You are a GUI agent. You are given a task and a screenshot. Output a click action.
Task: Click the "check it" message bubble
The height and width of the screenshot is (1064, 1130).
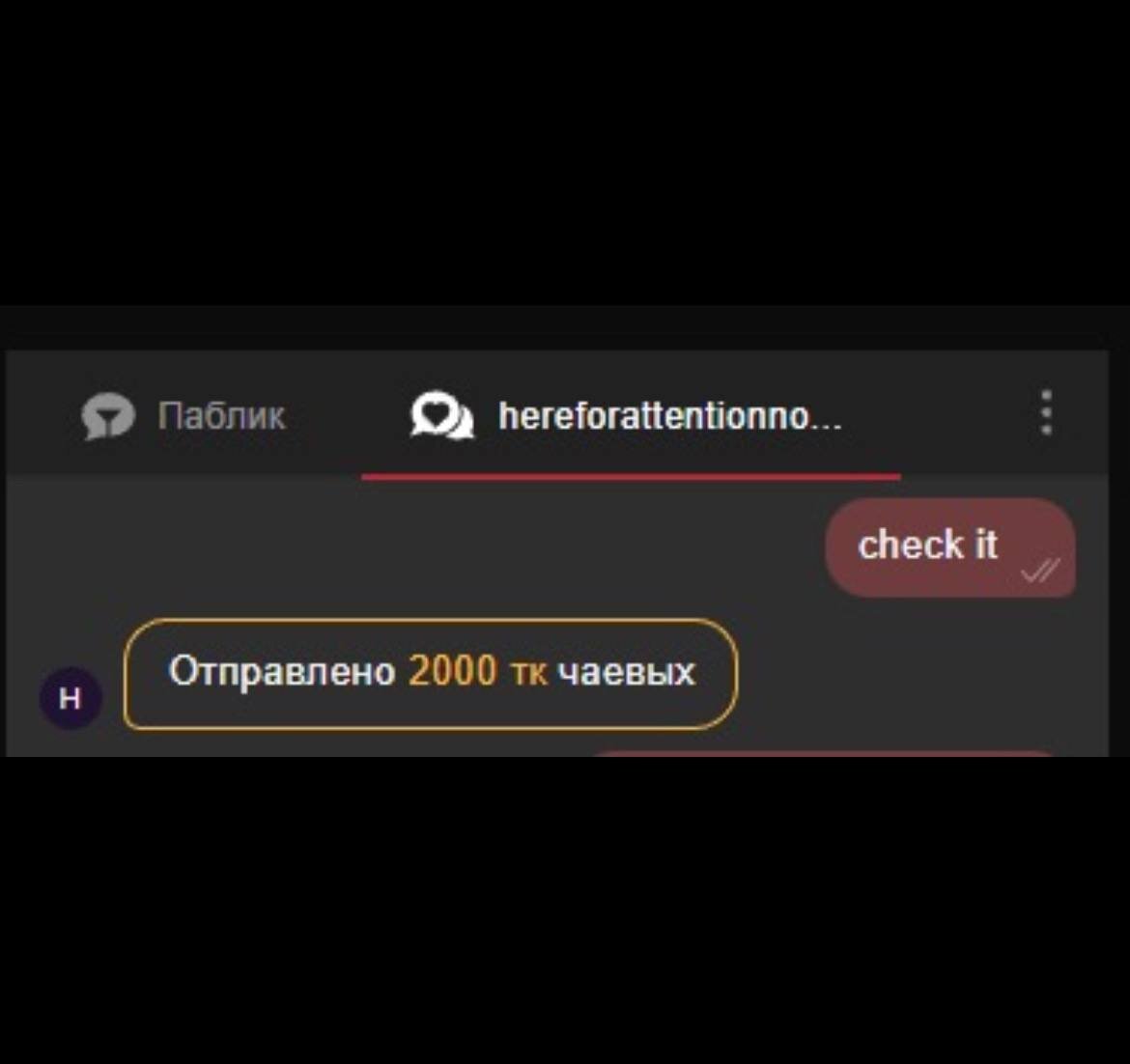pyautogui.click(x=949, y=546)
